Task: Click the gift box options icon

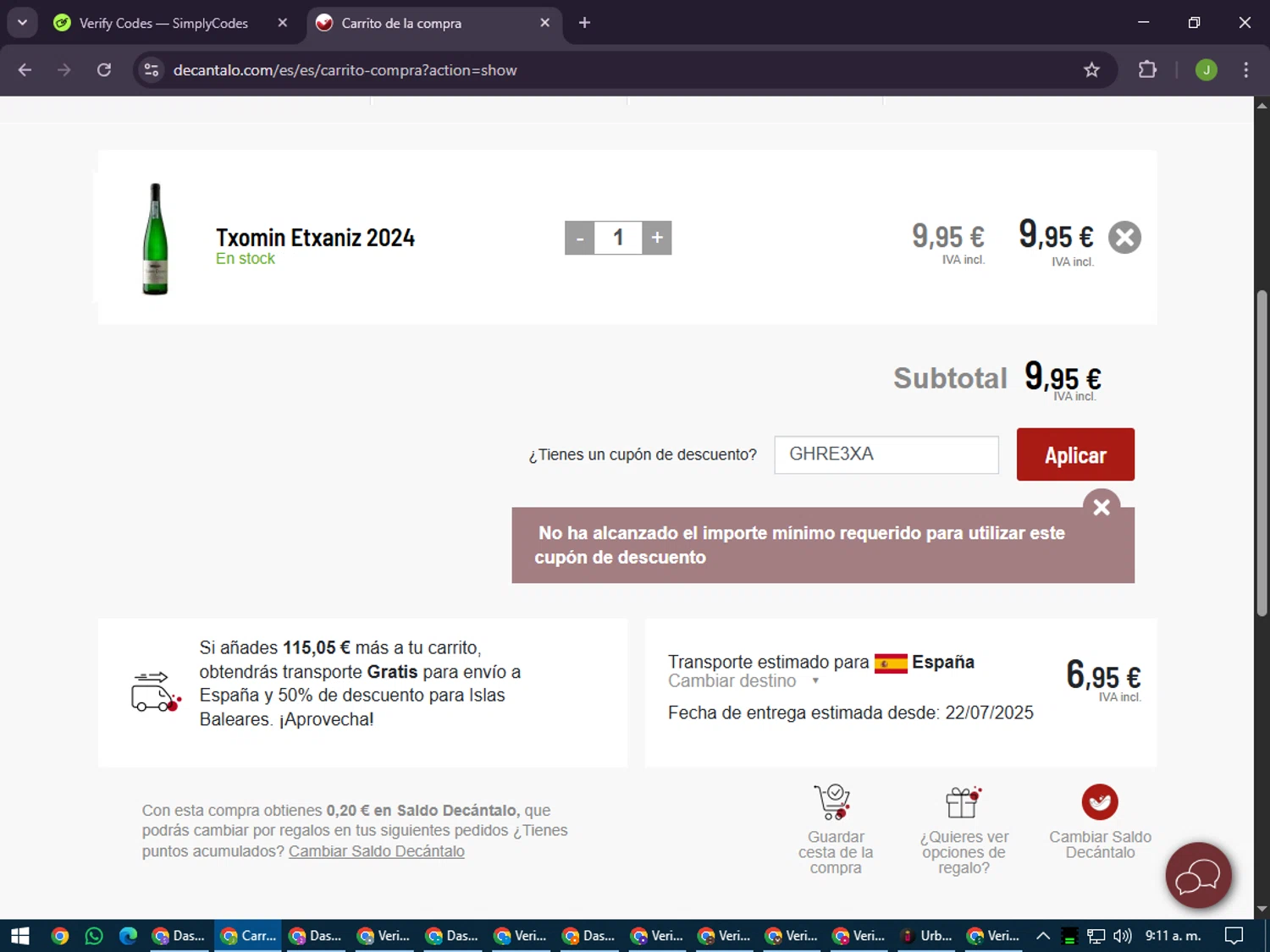Action: [964, 801]
